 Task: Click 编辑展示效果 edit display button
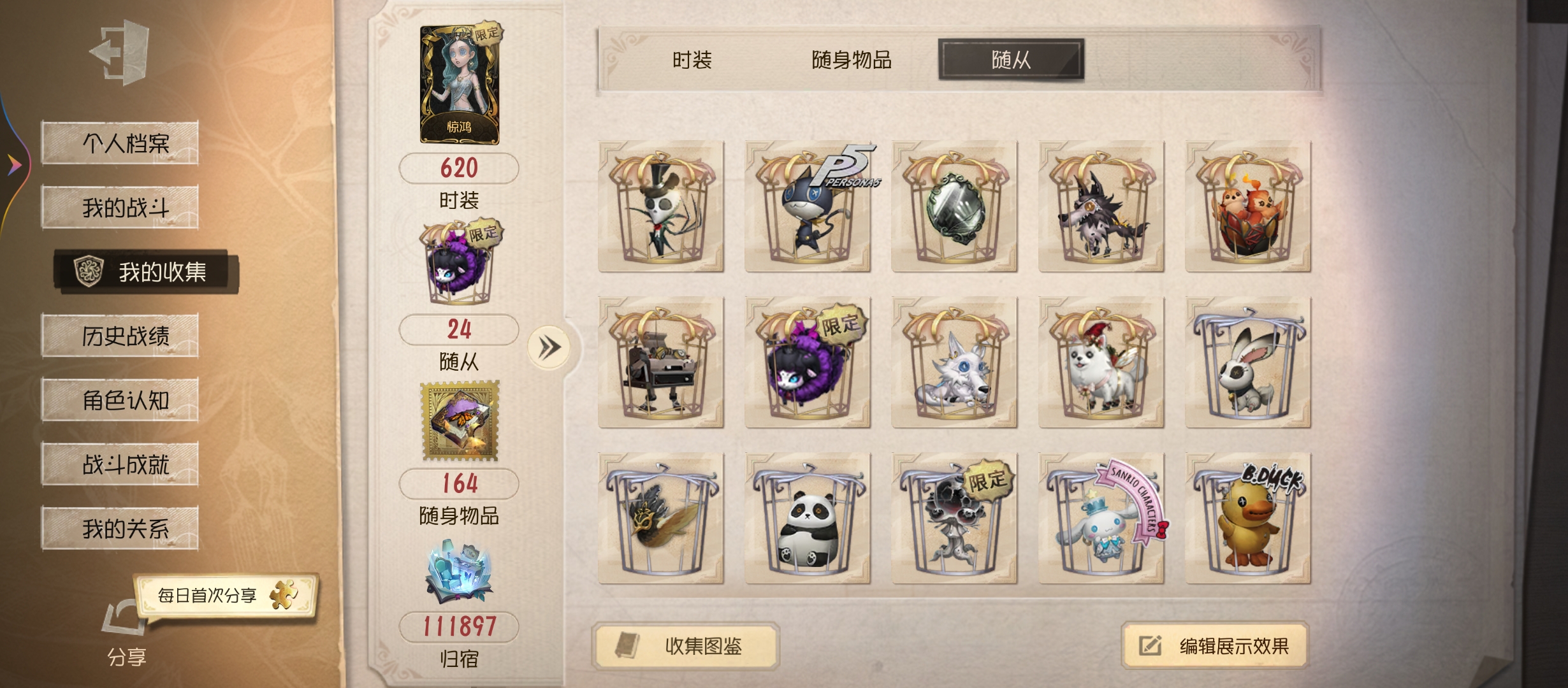click(1215, 646)
